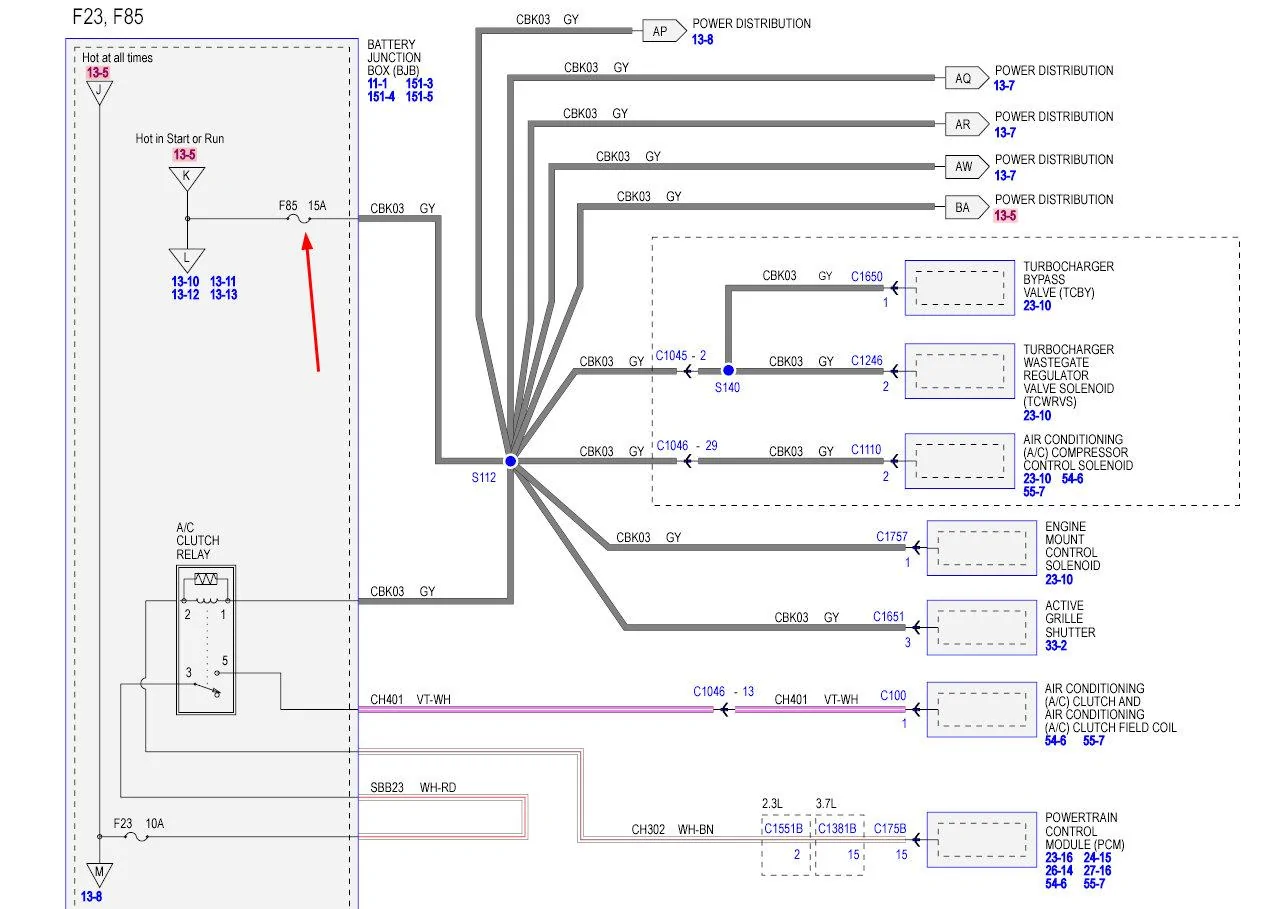Click the C175B connector label

click(890, 828)
